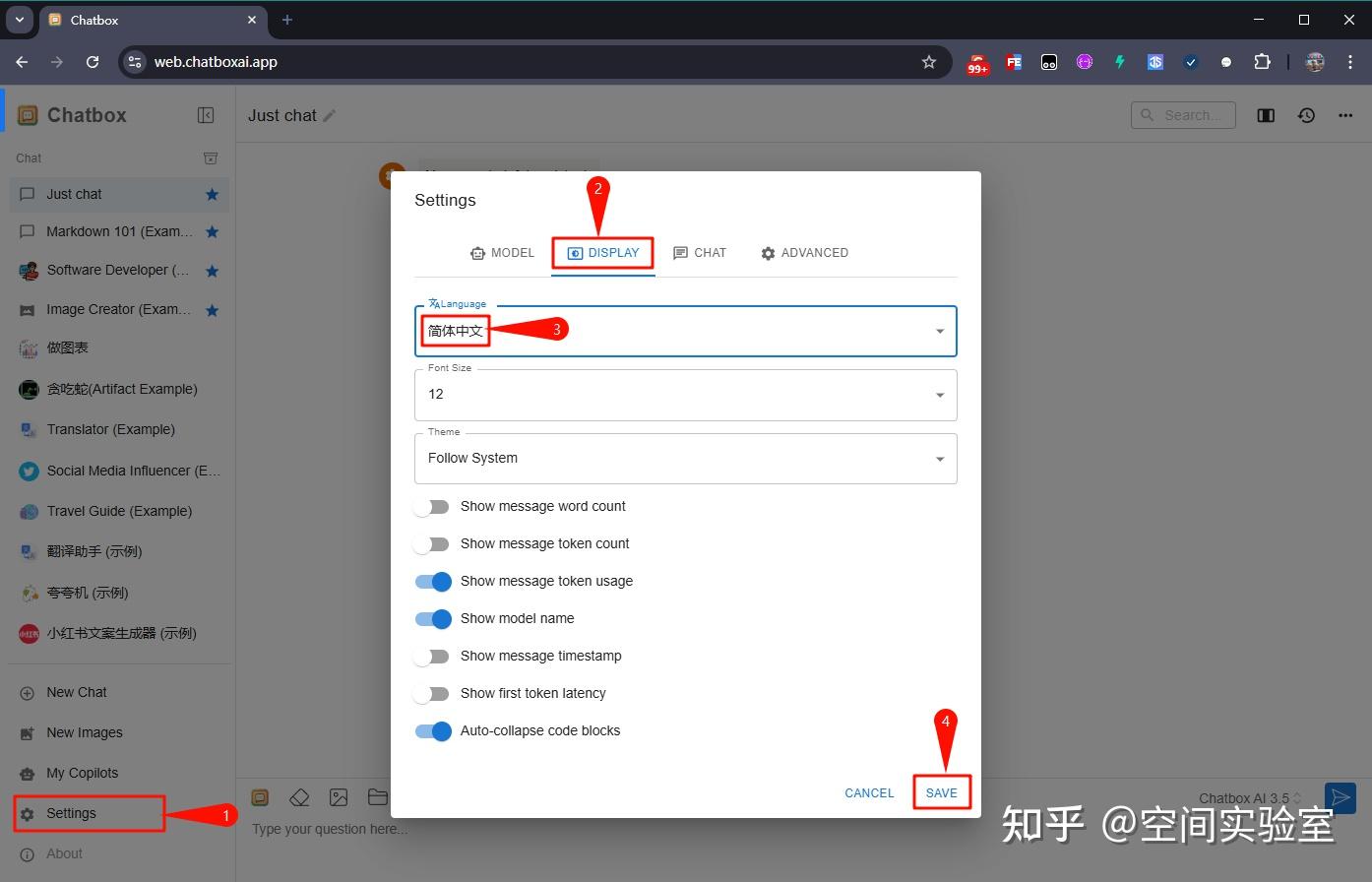
Task: Open the ADVANCED settings tab
Action: (x=804, y=252)
